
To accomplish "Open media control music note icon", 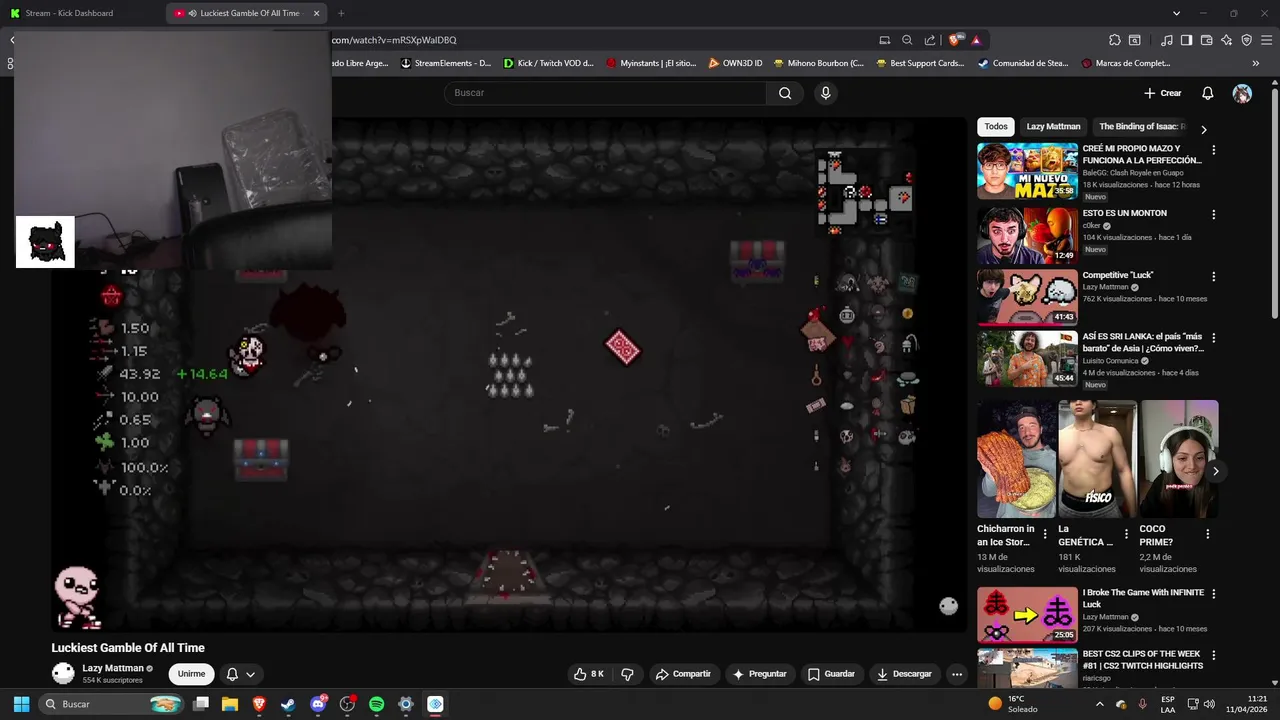I will point(1166,40).
